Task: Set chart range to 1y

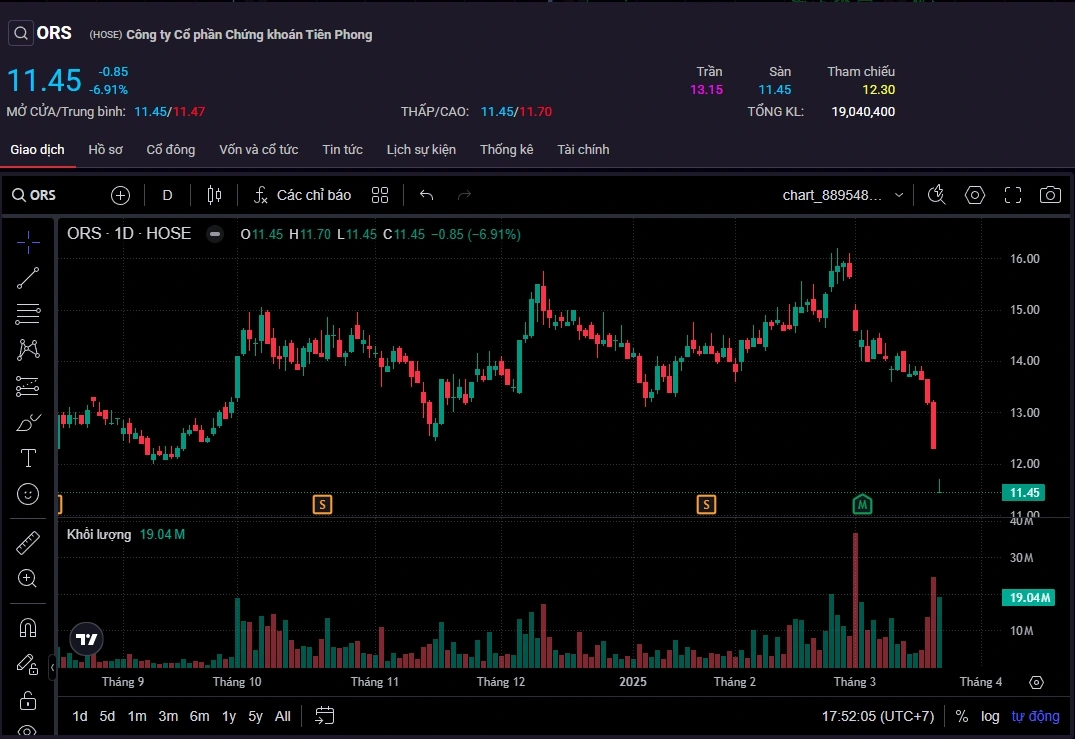Action: pos(229,716)
